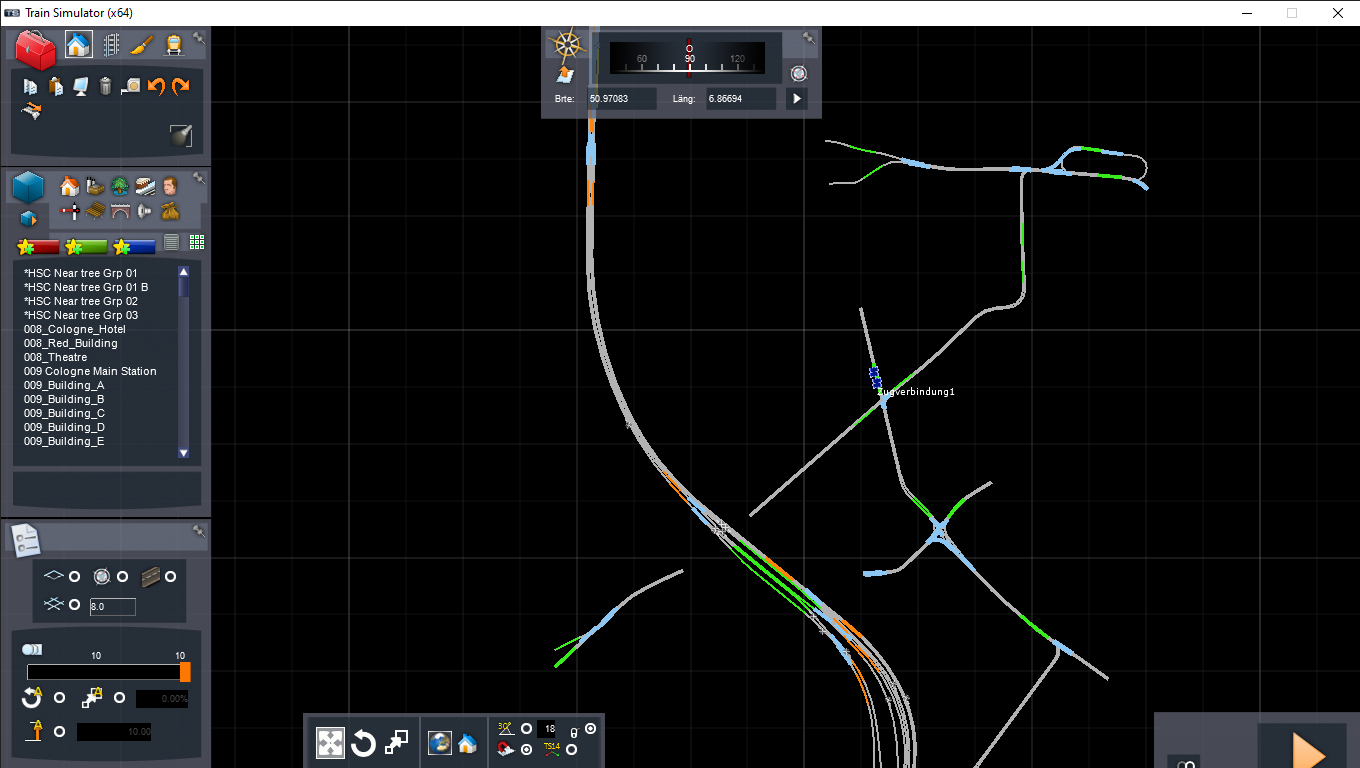Choose the brick arch bridge category

[x=120, y=211]
